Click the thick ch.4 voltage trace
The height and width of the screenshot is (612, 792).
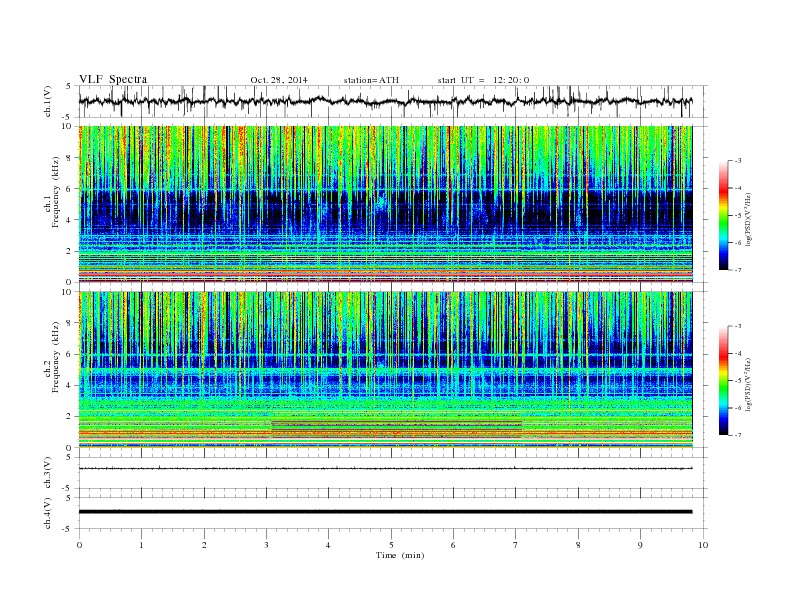[385, 512]
